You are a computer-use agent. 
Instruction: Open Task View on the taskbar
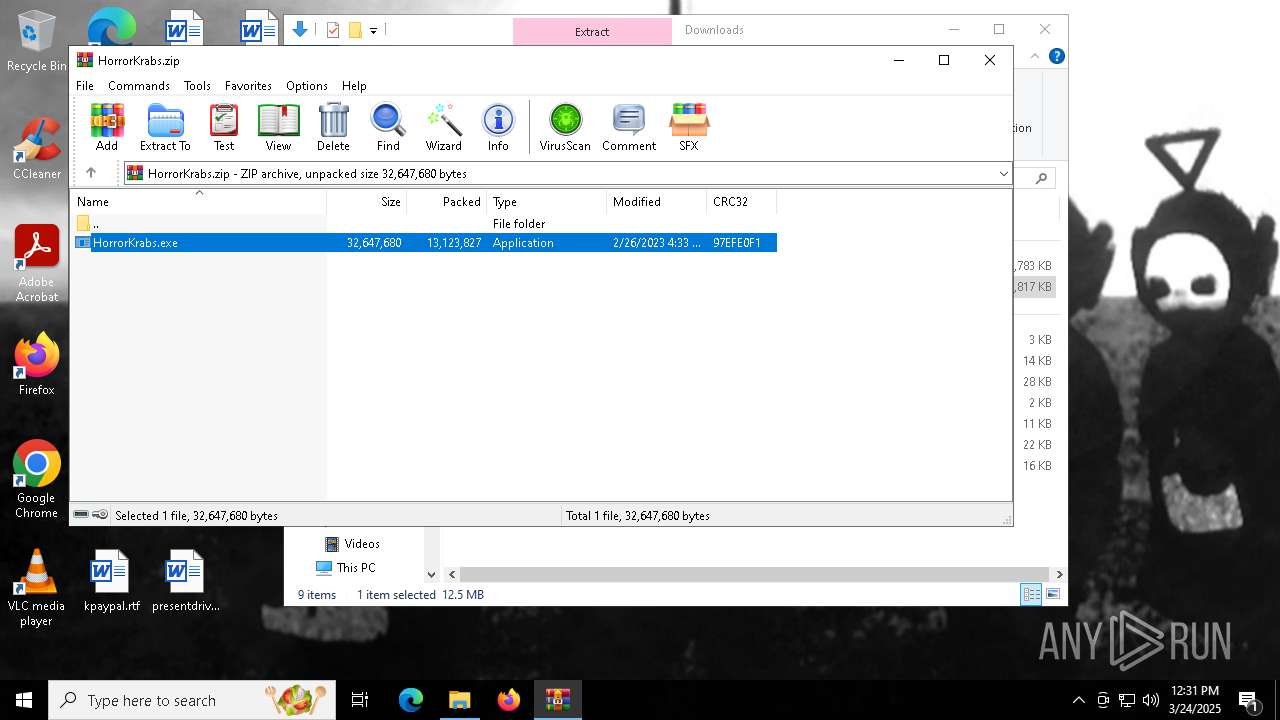point(360,700)
